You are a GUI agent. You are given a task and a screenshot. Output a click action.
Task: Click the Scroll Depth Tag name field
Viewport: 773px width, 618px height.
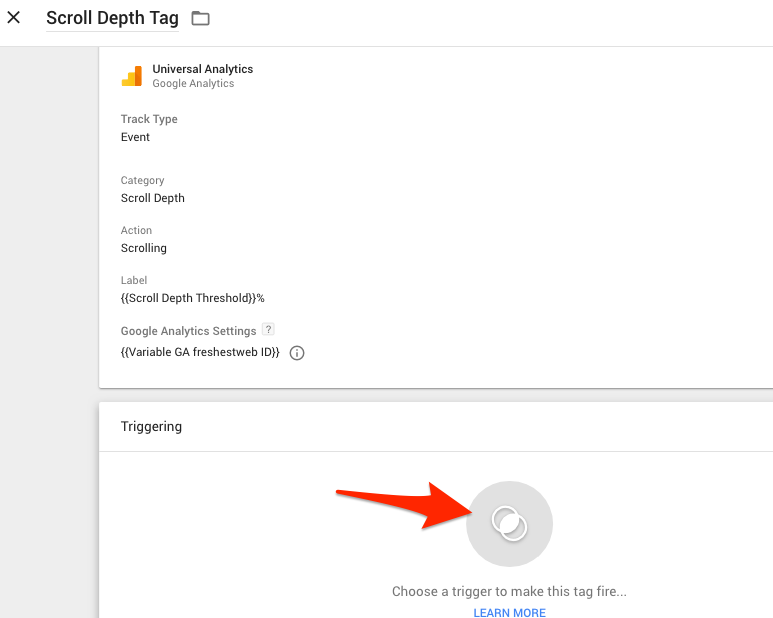click(x=112, y=18)
